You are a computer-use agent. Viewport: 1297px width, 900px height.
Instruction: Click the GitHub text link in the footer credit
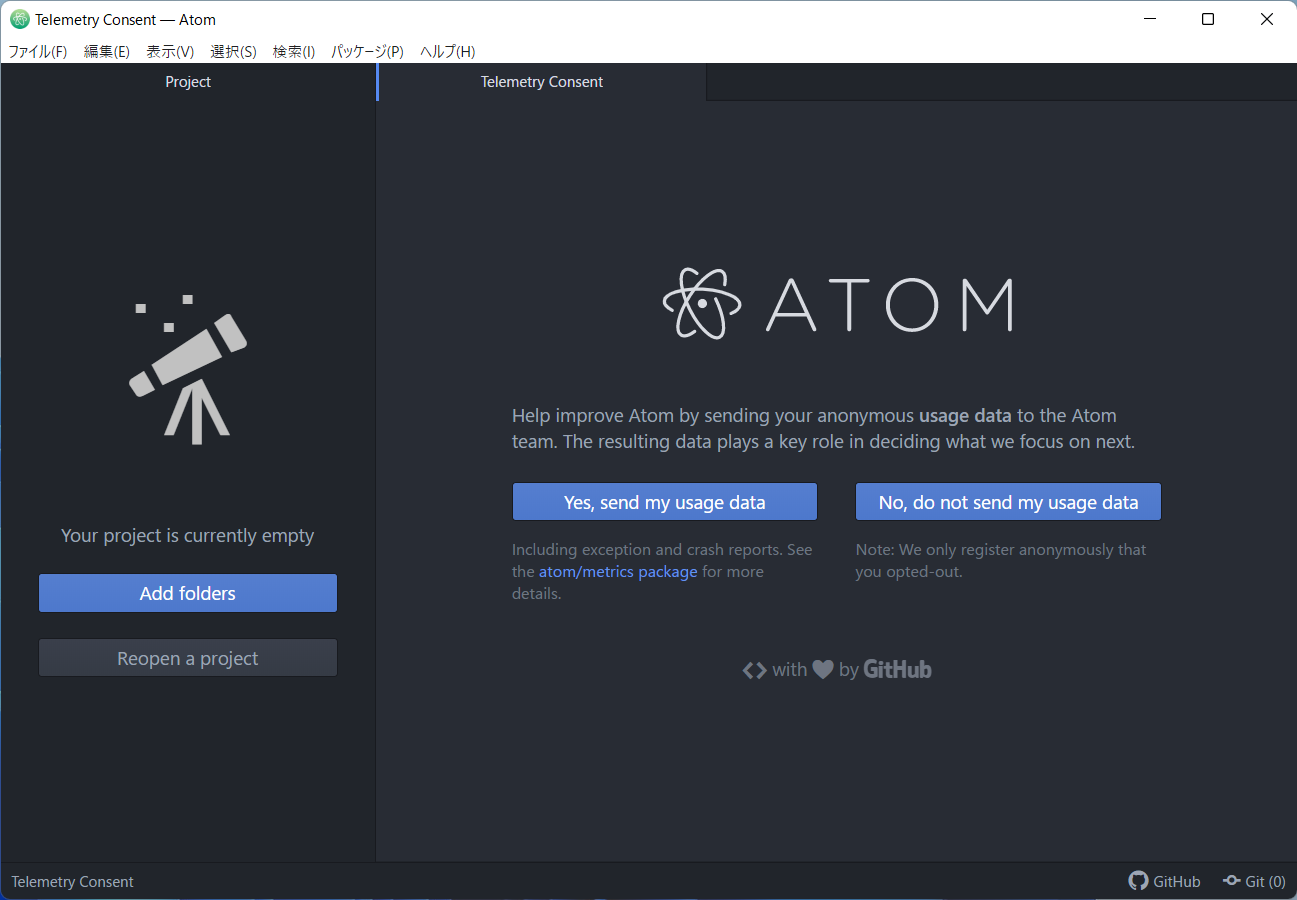pos(897,669)
